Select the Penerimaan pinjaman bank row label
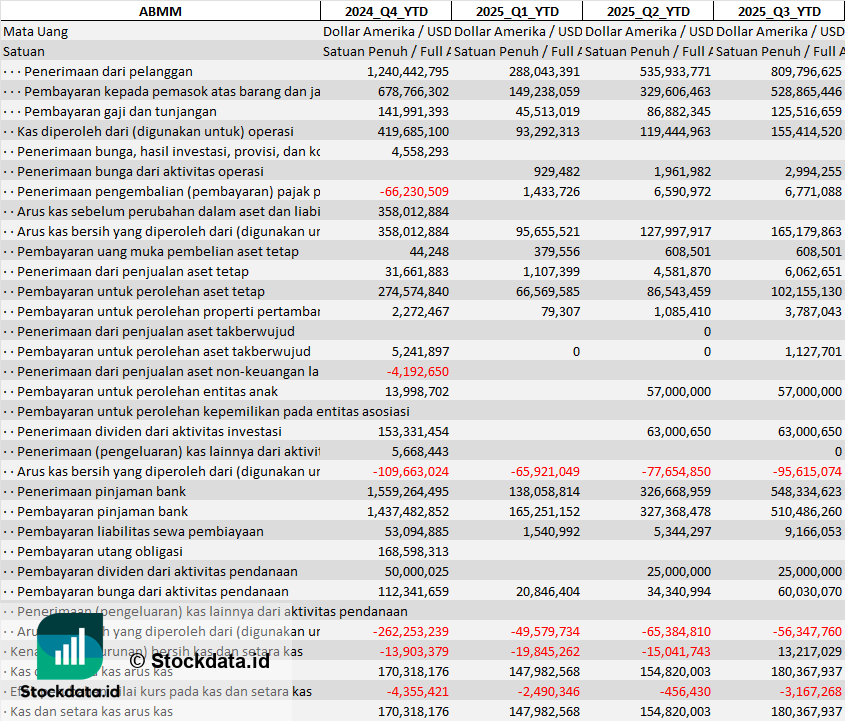Image resolution: width=845 pixels, height=721 pixels. [x=101, y=491]
